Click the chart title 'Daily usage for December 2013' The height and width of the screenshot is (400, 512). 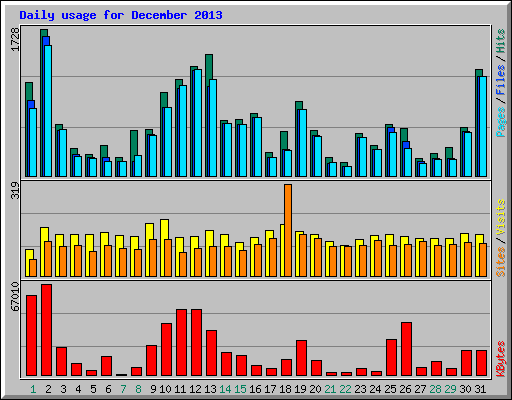click(x=121, y=15)
